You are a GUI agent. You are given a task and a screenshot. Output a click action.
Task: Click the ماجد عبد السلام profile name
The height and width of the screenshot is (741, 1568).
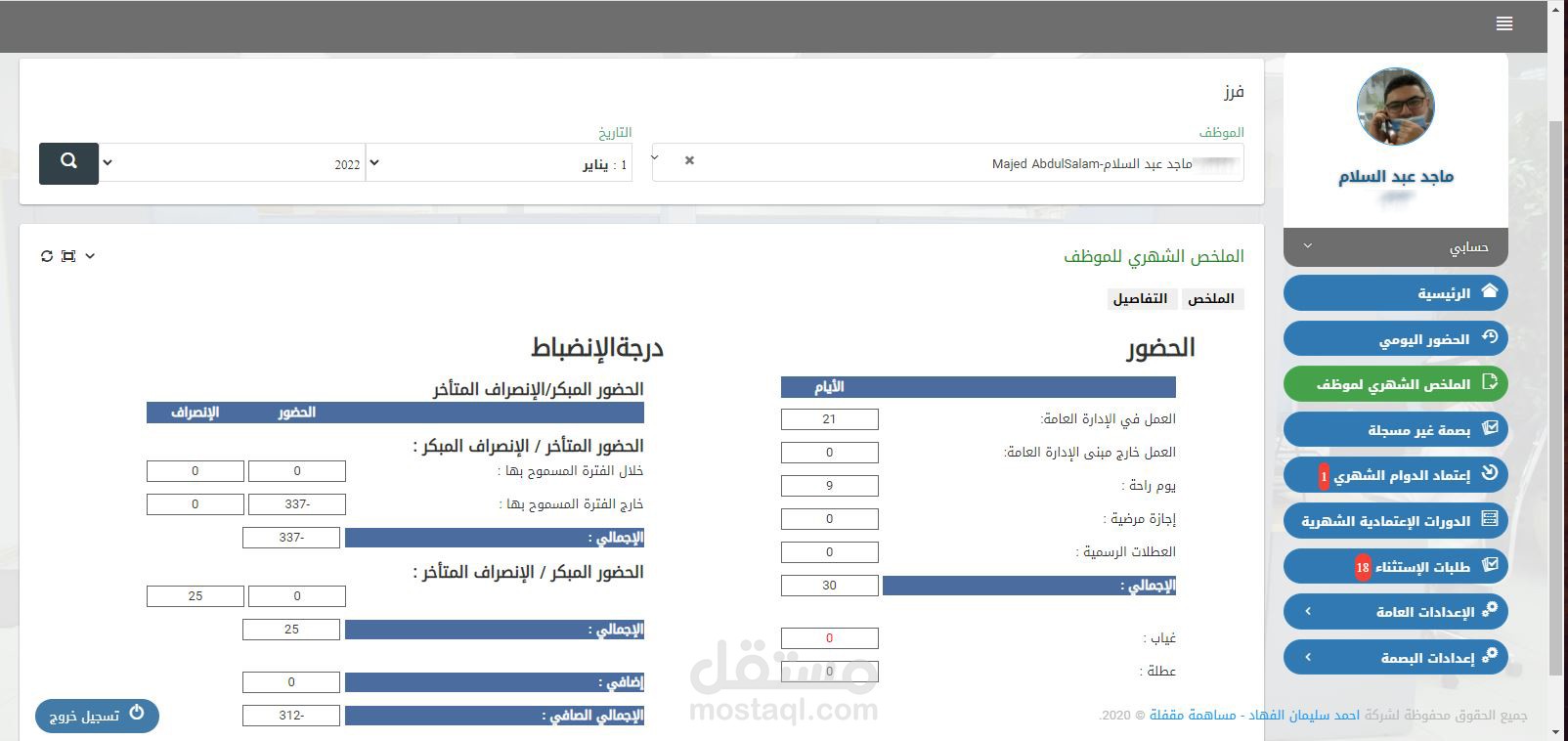(x=1396, y=177)
